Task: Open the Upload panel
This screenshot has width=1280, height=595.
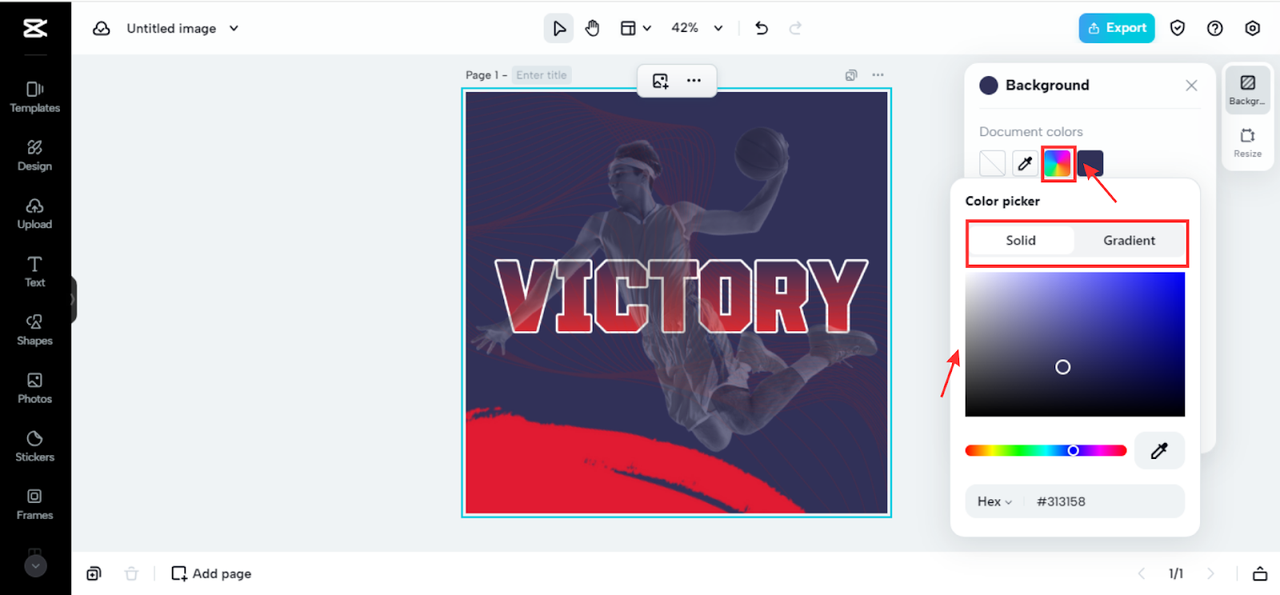Action: click(35, 213)
